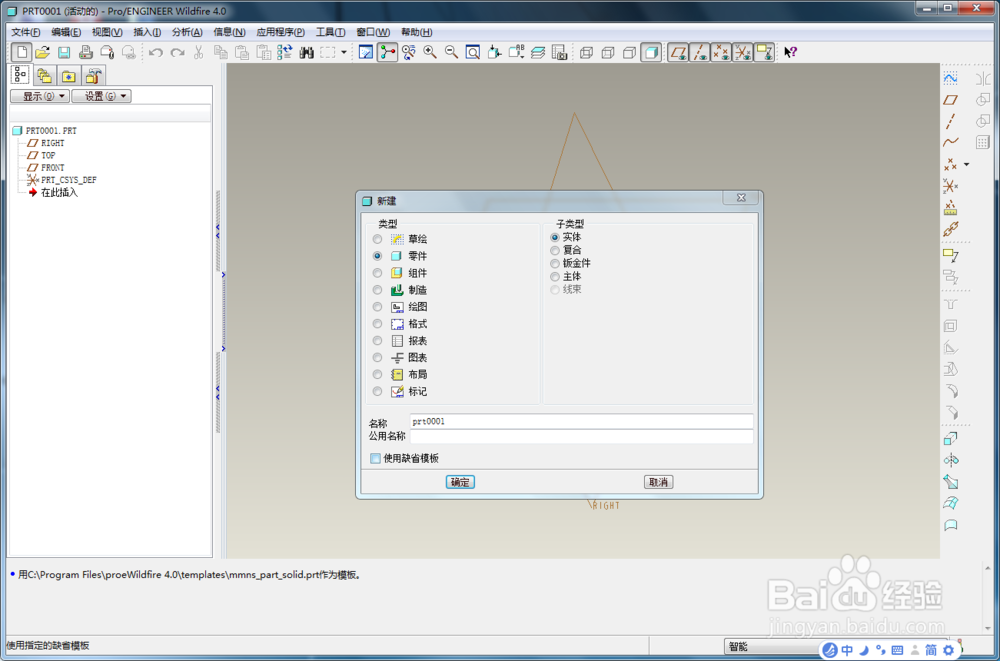1000x661 pixels.
Task: Click the Datum Plane tool in right toolbar
Action: [950, 100]
